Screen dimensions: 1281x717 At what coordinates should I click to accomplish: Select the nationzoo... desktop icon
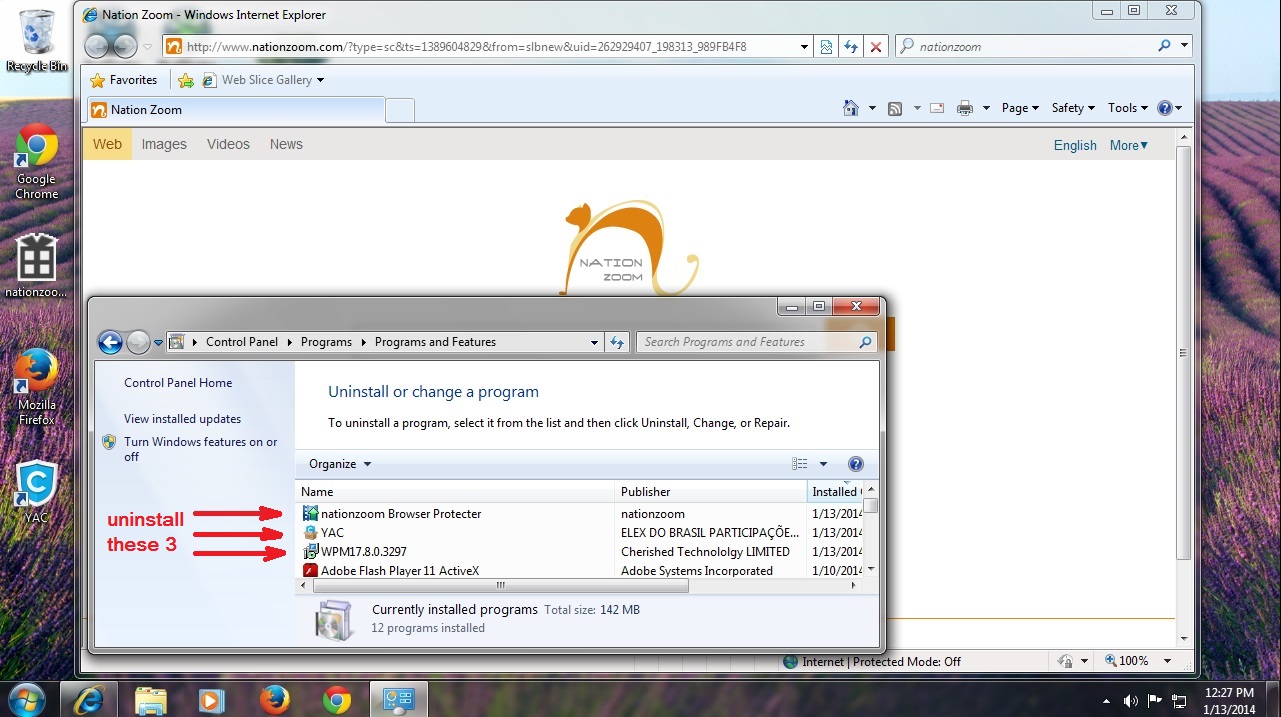pos(37,265)
